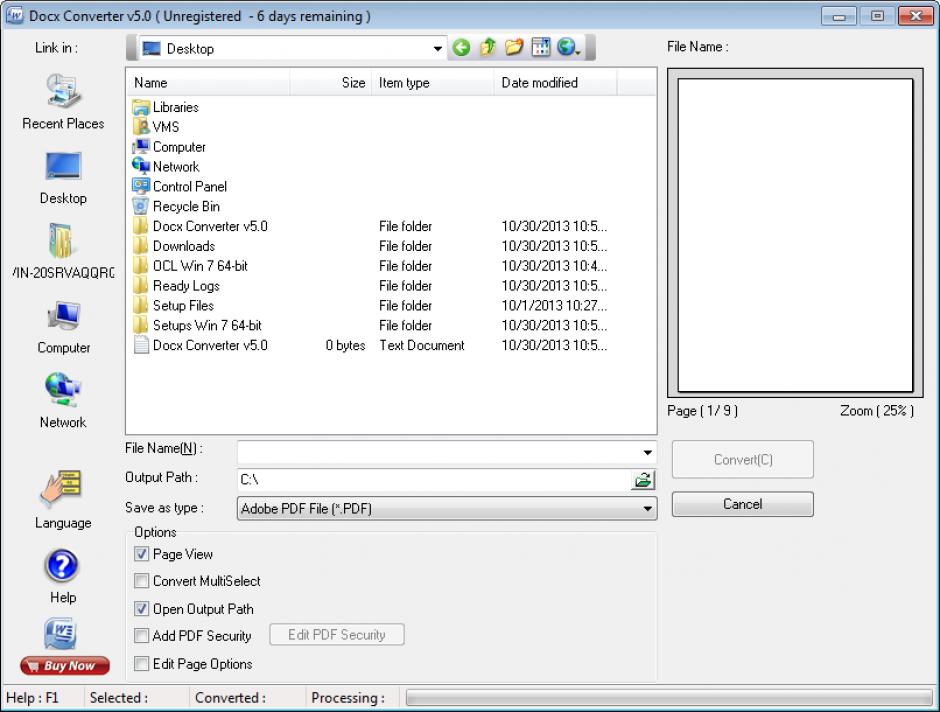Open Libraries in the file list
Screen dimensions: 940x712
pyautogui.click(x=166, y=107)
